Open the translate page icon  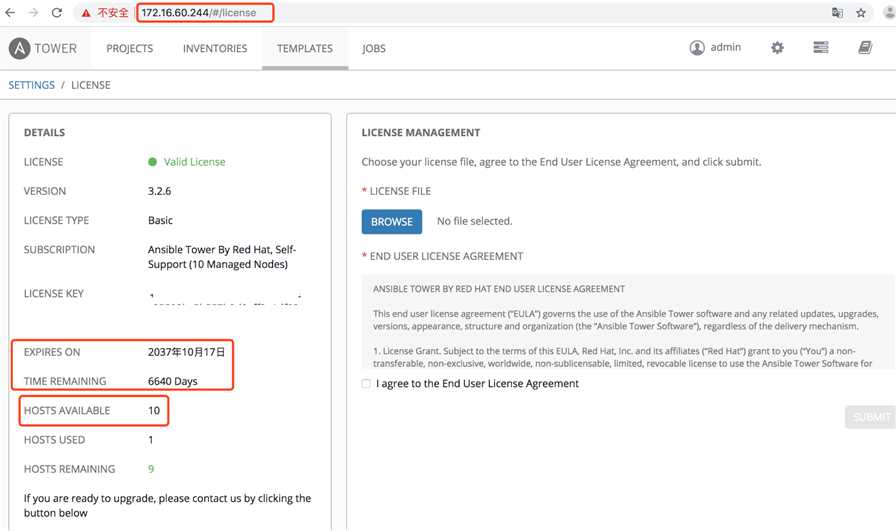click(x=837, y=13)
